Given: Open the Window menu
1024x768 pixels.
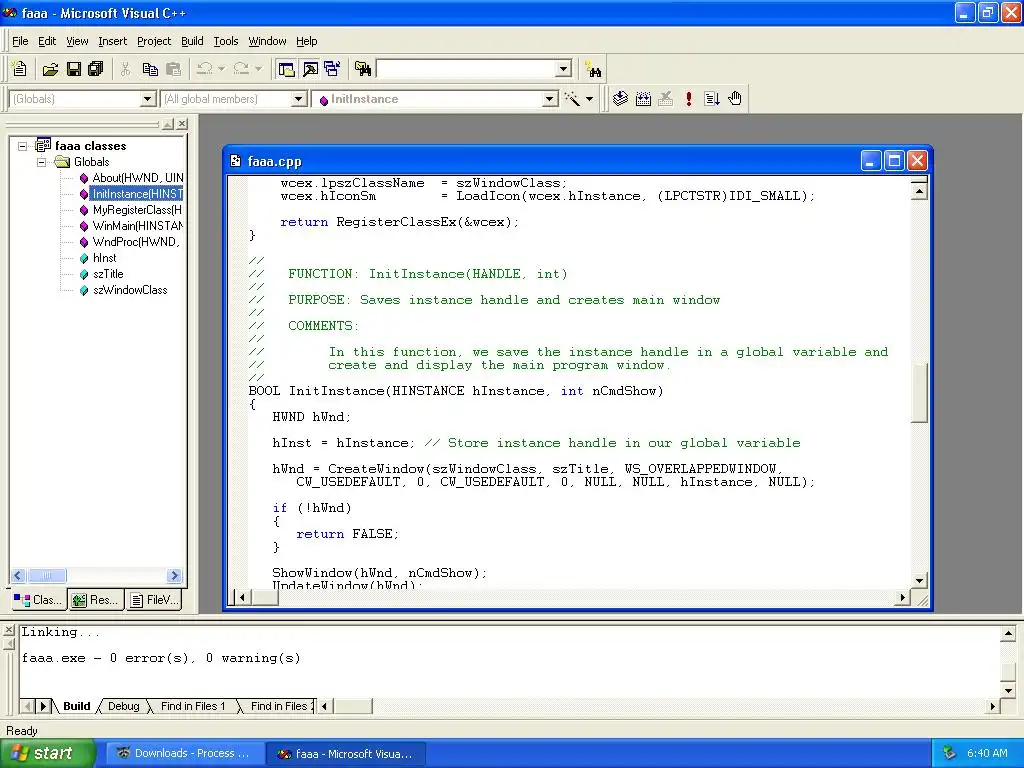Looking at the screenshot, I should (x=267, y=41).
